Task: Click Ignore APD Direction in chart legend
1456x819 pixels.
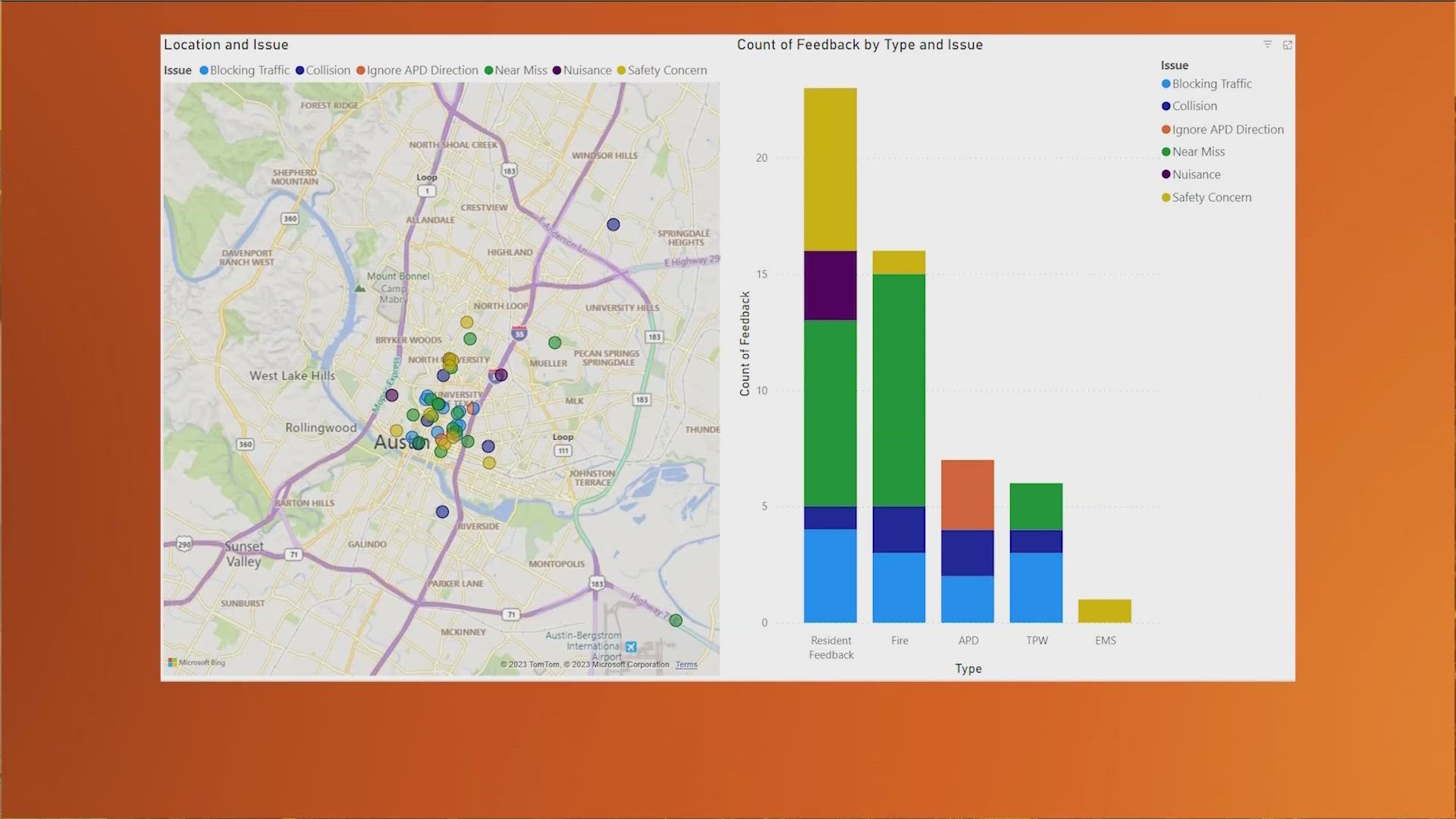Action: click(x=1222, y=130)
